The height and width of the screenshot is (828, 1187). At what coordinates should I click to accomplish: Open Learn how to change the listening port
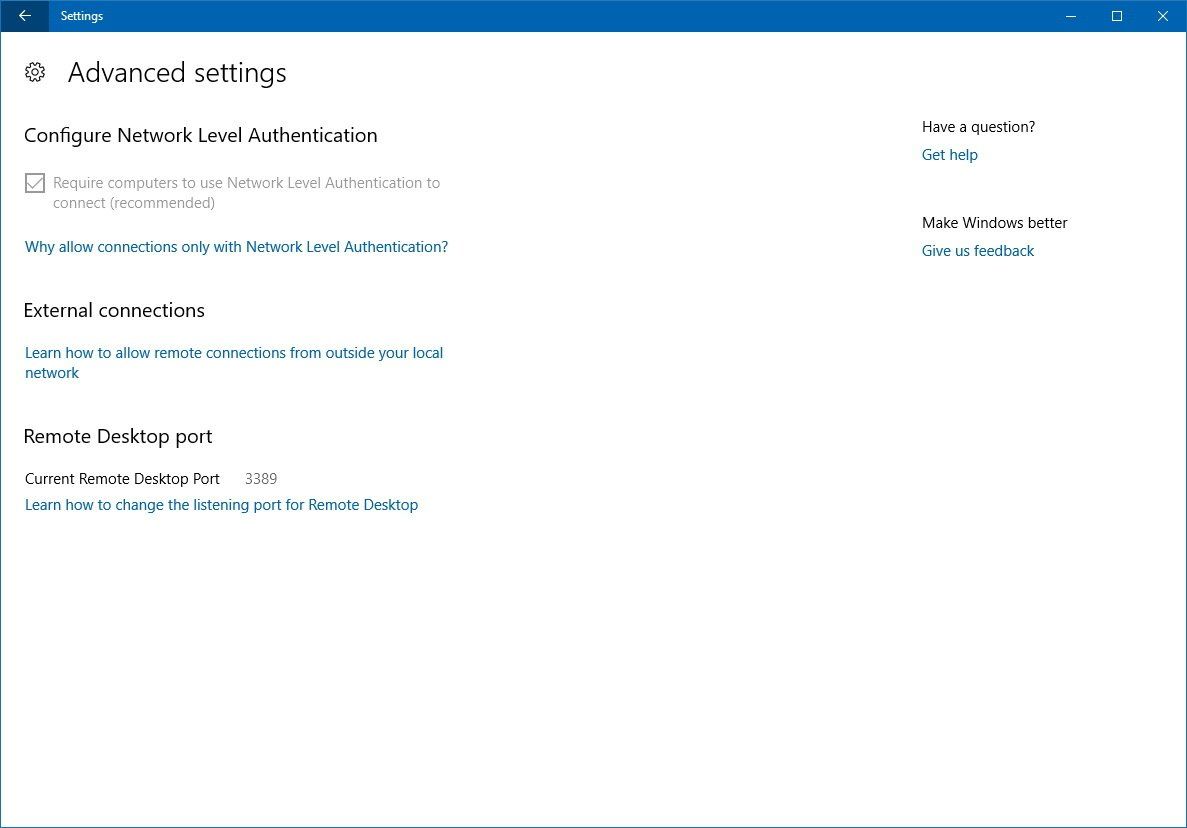tap(221, 505)
